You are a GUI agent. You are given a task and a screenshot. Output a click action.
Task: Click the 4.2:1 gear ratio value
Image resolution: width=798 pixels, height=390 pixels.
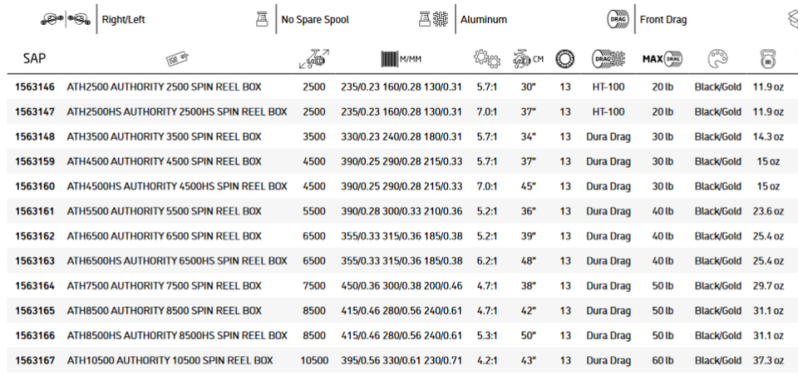click(487, 360)
